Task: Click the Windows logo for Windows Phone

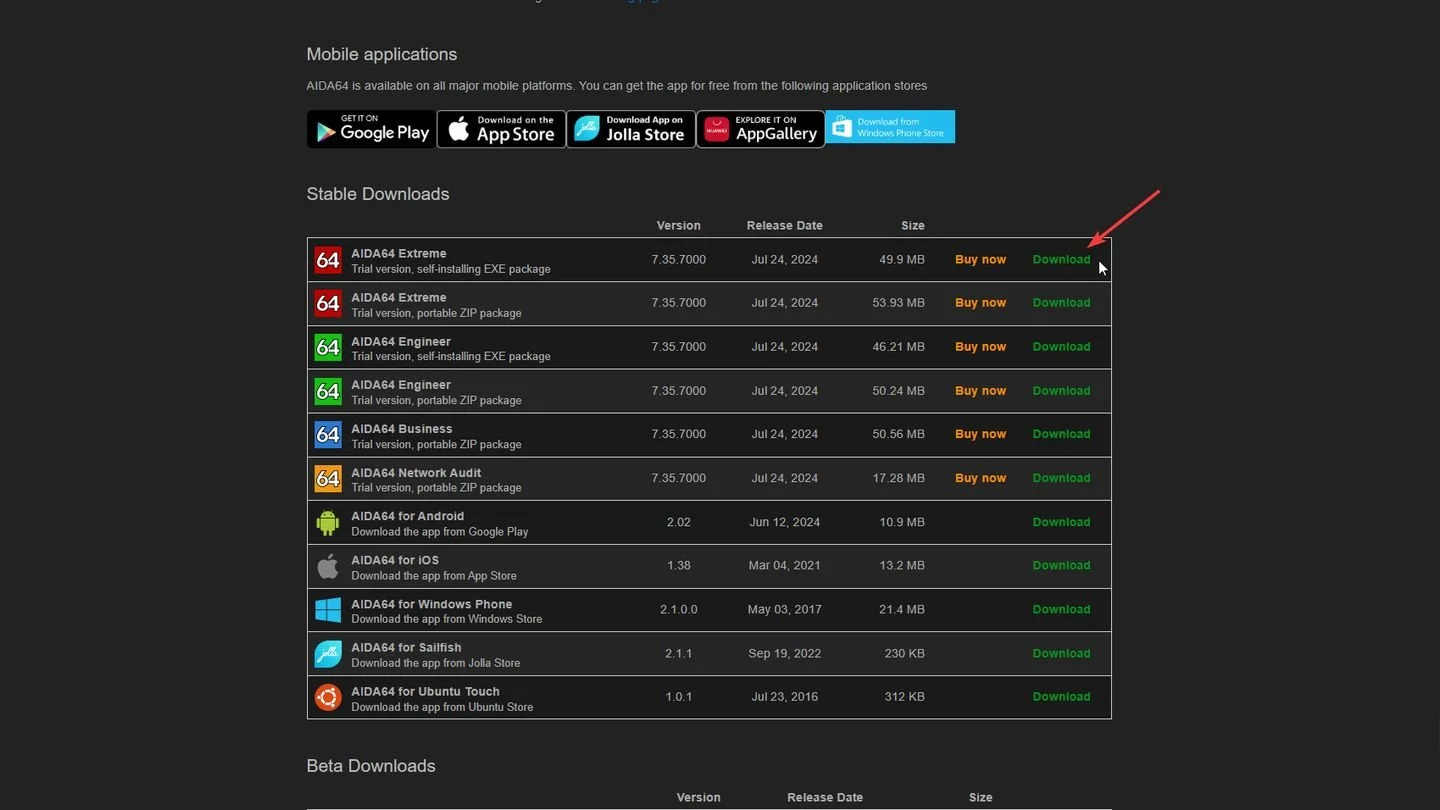Action: click(328, 610)
